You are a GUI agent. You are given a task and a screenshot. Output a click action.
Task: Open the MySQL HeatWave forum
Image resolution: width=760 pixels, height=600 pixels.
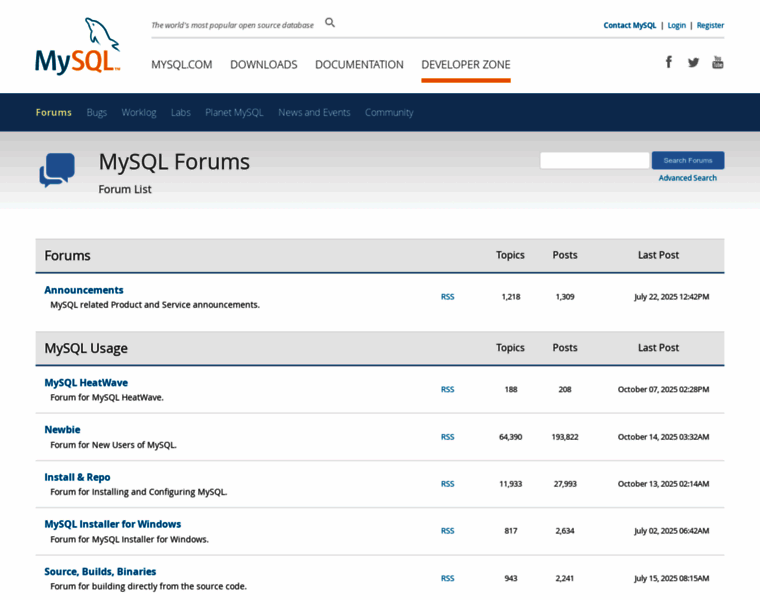pos(86,383)
